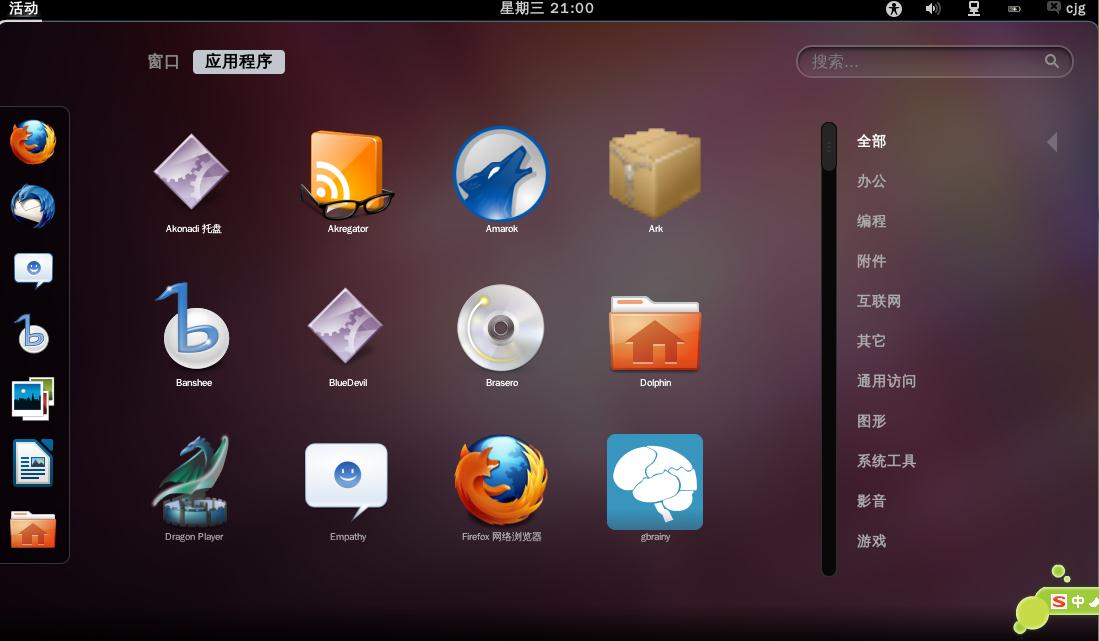
Task: Select the 应用程序 tab
Action: [239, 62]
